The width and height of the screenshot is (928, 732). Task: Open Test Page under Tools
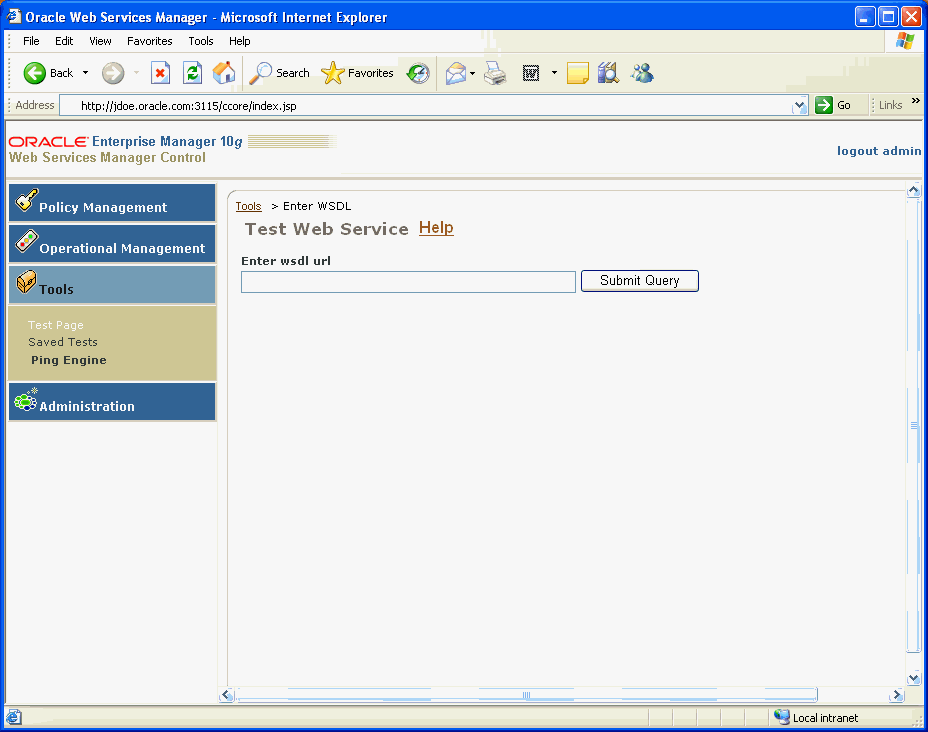coord(56,325)
